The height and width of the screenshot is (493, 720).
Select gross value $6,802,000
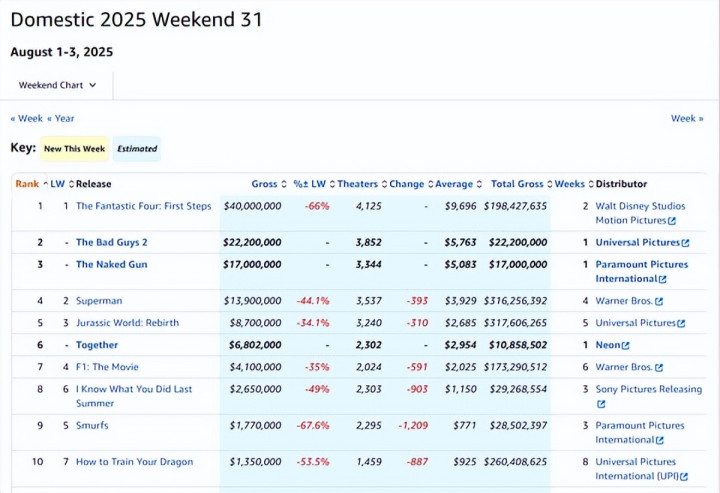click(x=255, y=345)
